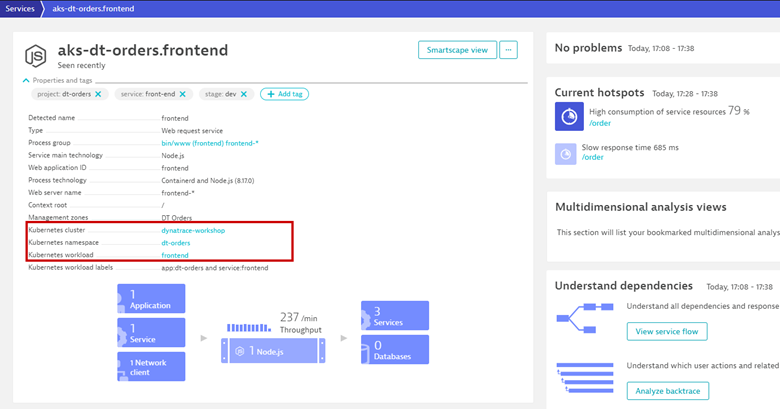The image size is (780, 409).
Task: Click Analyze backtrace button
Action: [666, 390]
